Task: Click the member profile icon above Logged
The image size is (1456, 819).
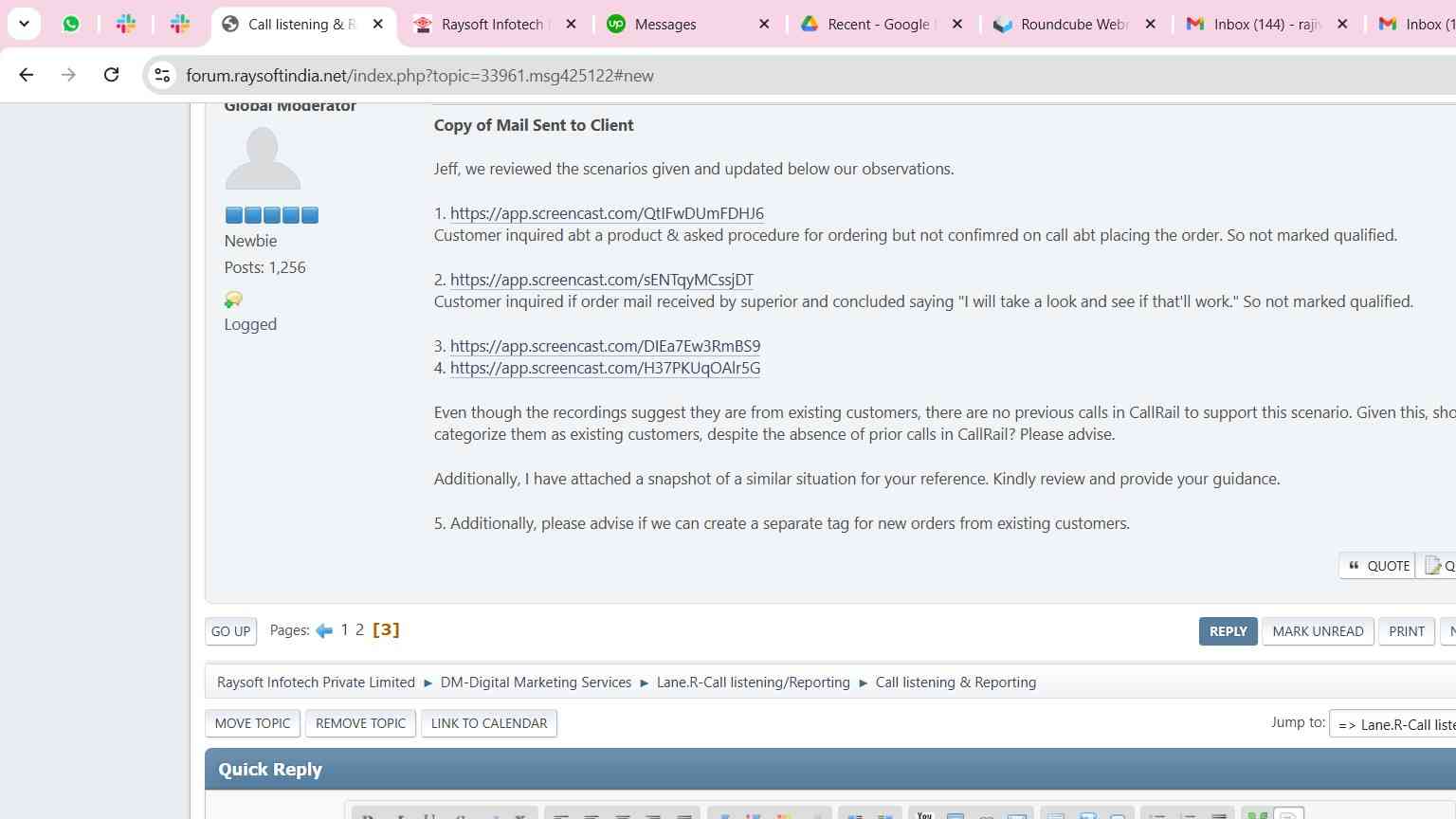Action: pos(233,300)
